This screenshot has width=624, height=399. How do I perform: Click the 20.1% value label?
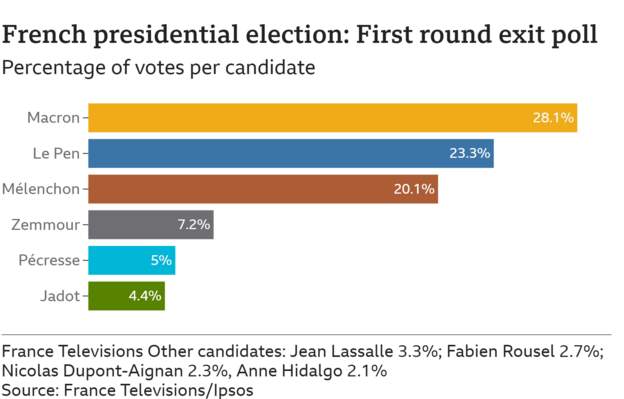pyautogui.click(x=414, y=189)
